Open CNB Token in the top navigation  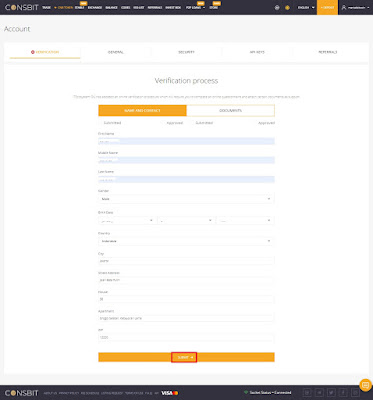click(64, 7)
